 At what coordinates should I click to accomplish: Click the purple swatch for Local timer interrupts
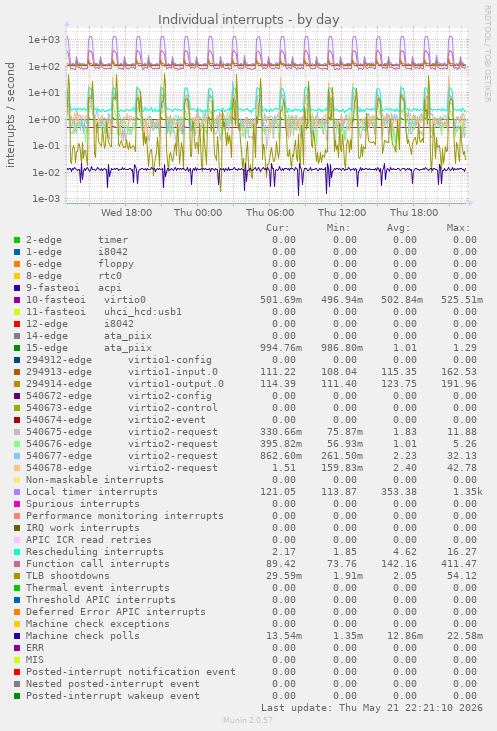[x=17, y=492]
